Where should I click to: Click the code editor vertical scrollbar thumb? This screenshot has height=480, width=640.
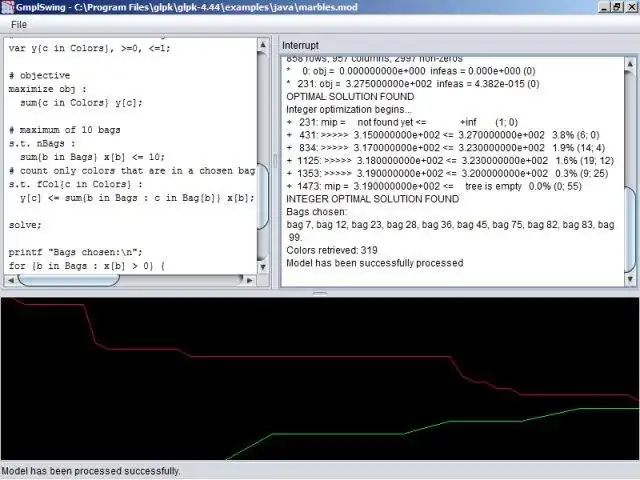(x=263, y=196)
